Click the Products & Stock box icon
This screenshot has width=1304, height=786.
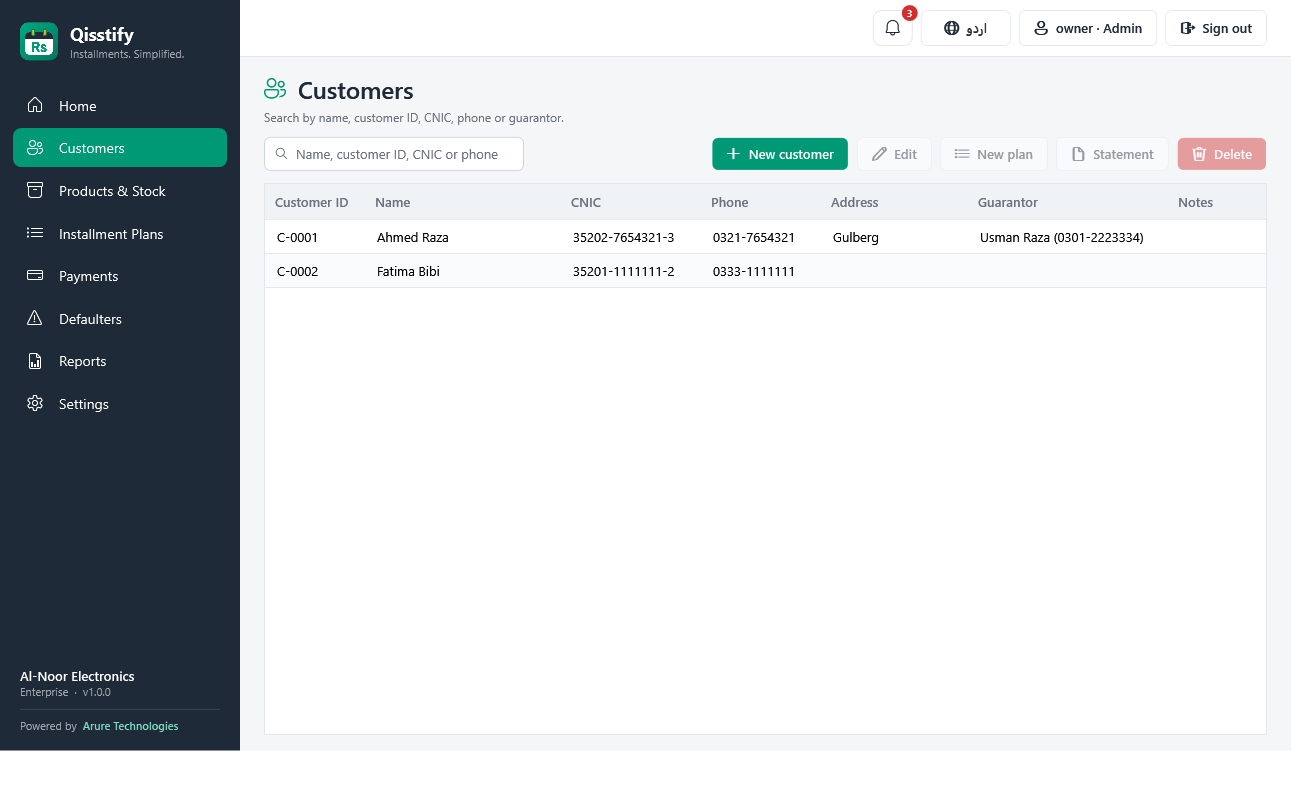tap(35, 190)
